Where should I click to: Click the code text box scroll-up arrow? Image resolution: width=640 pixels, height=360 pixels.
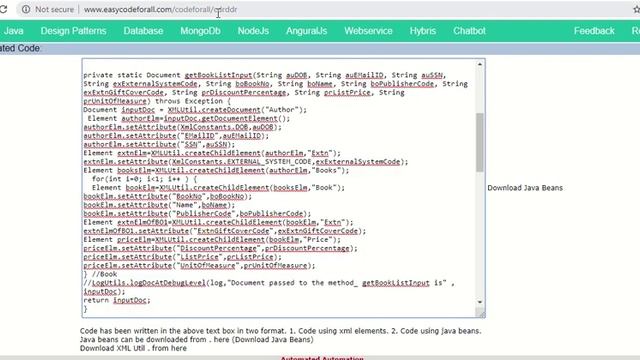click(480, 64)
